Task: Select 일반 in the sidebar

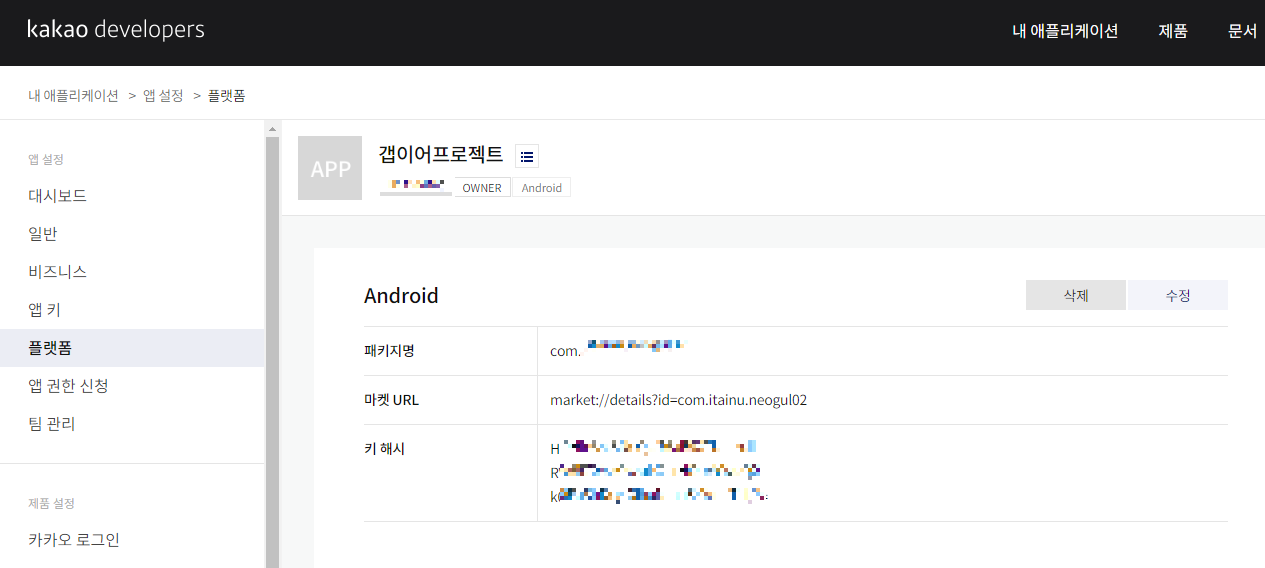Action: click(132, 234)
